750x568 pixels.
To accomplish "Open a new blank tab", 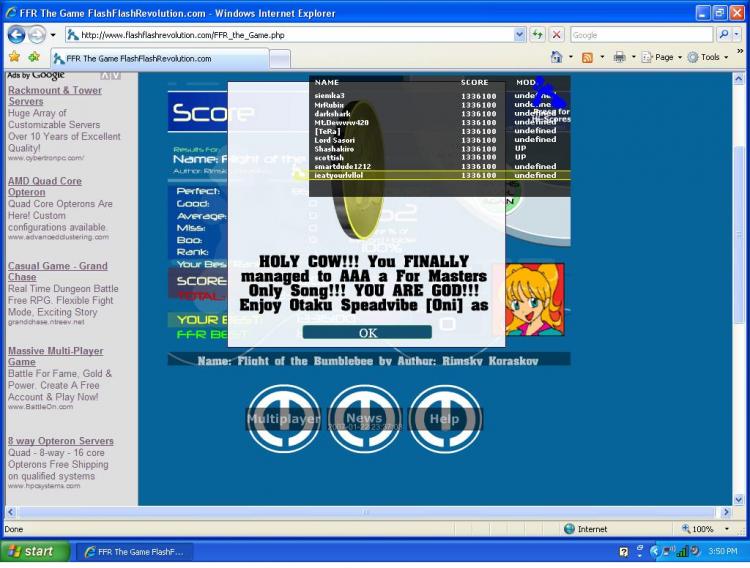I will [x=280, y=59].
